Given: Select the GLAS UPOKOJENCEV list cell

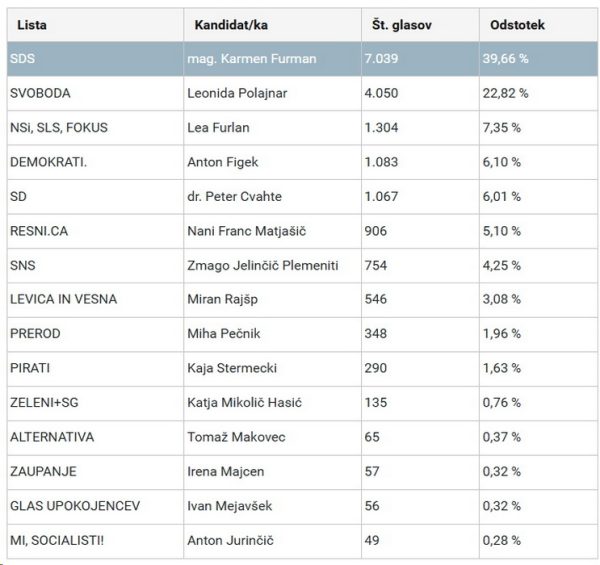Looking at the screenshot, I should click(x=73, y=505).
